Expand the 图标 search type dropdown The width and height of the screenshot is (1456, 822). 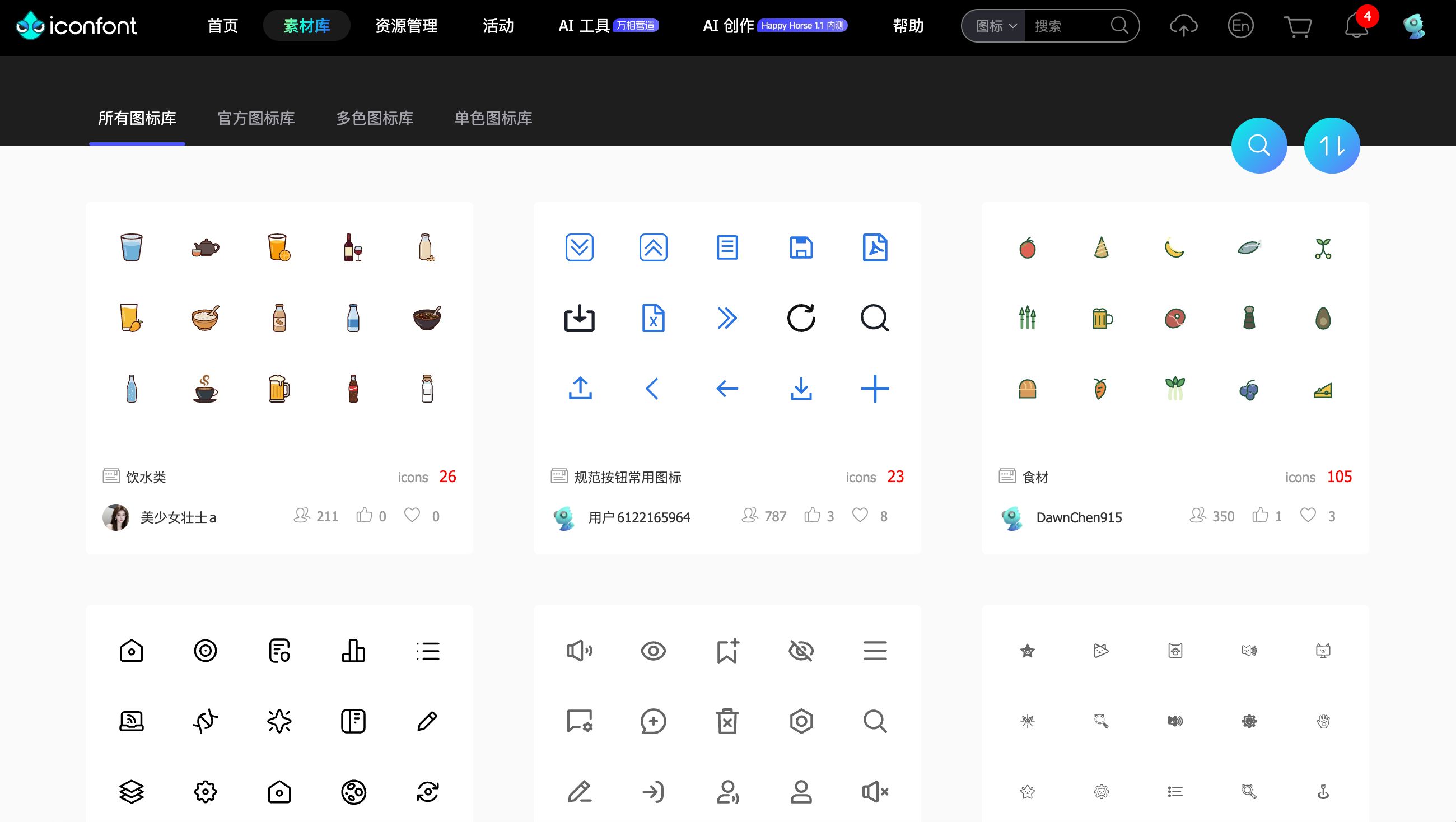point(996,26)
